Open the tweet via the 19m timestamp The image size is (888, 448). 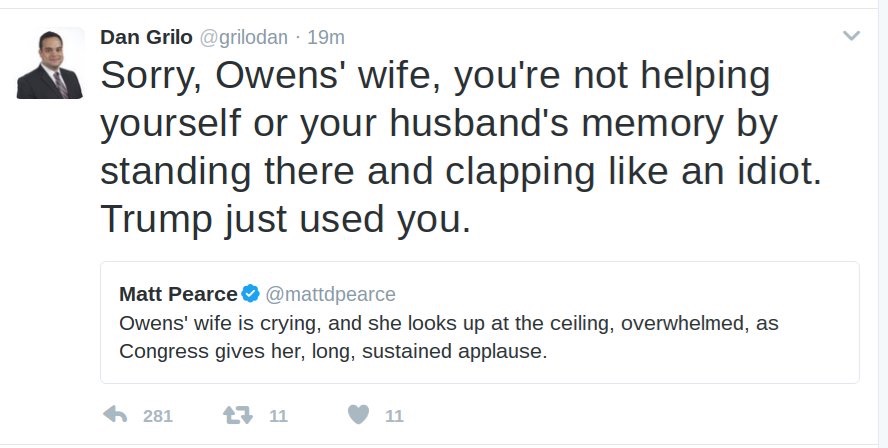point(326,37)
